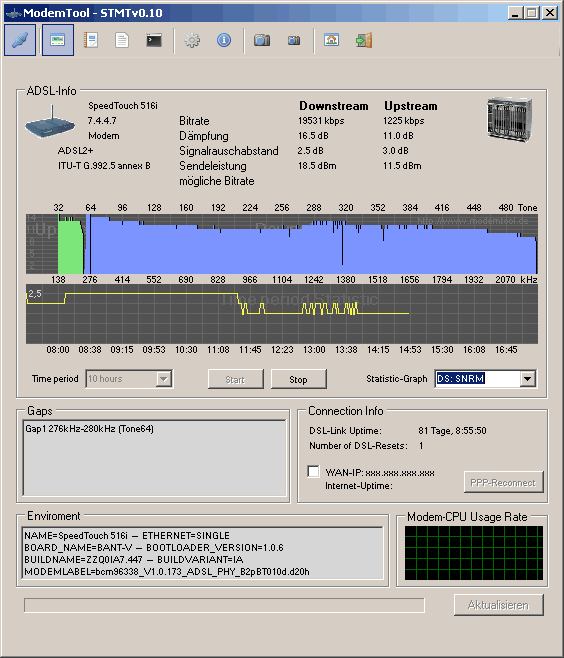Click the BOARD_NAME=BANT-V line
Screen dimensions: 564x658
pyautogui.click(x=154, y=548)
